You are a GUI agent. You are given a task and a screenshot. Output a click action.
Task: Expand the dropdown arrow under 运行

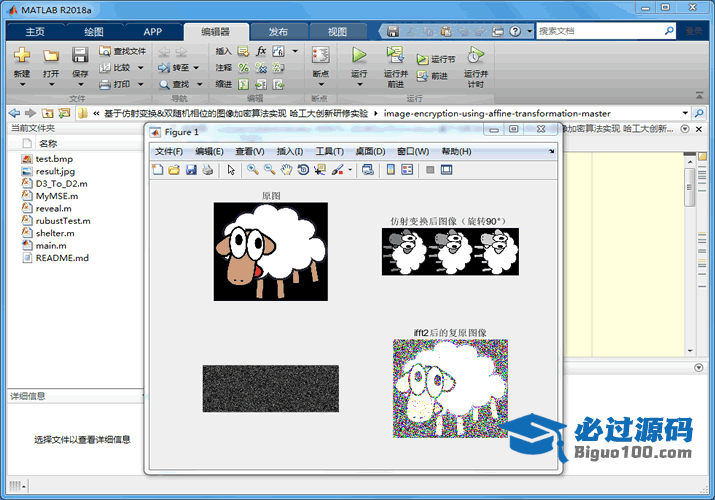tap(359, 84)
